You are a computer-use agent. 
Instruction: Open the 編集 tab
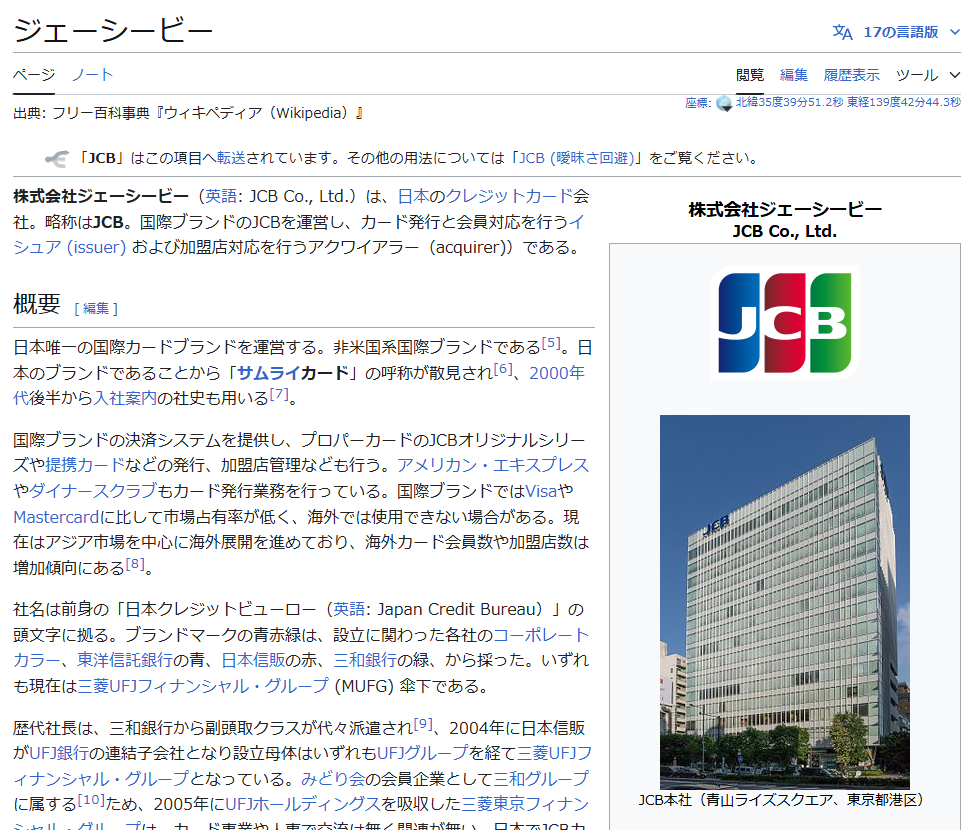point(794,75)
